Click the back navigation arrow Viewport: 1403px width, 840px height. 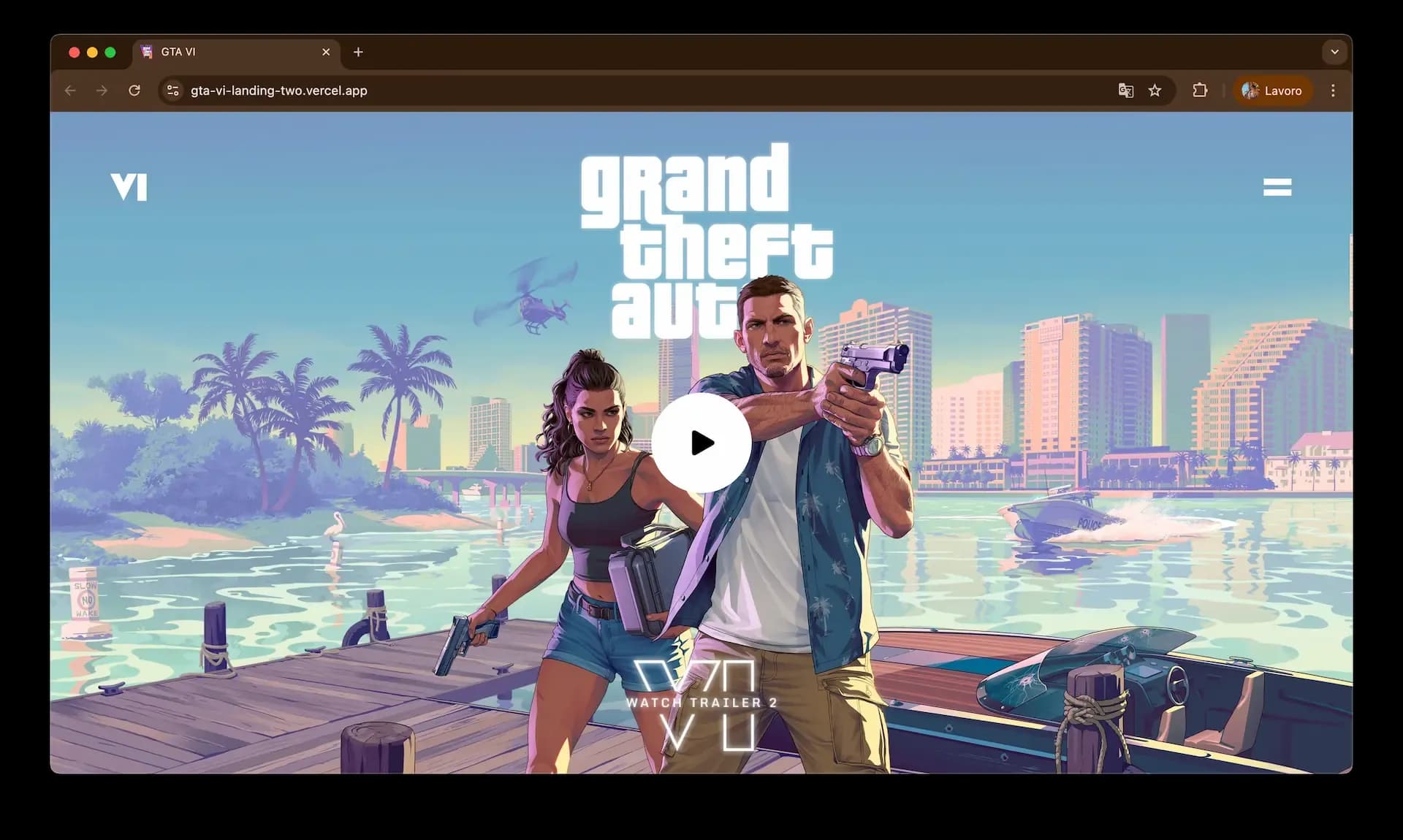pos(70,91)
